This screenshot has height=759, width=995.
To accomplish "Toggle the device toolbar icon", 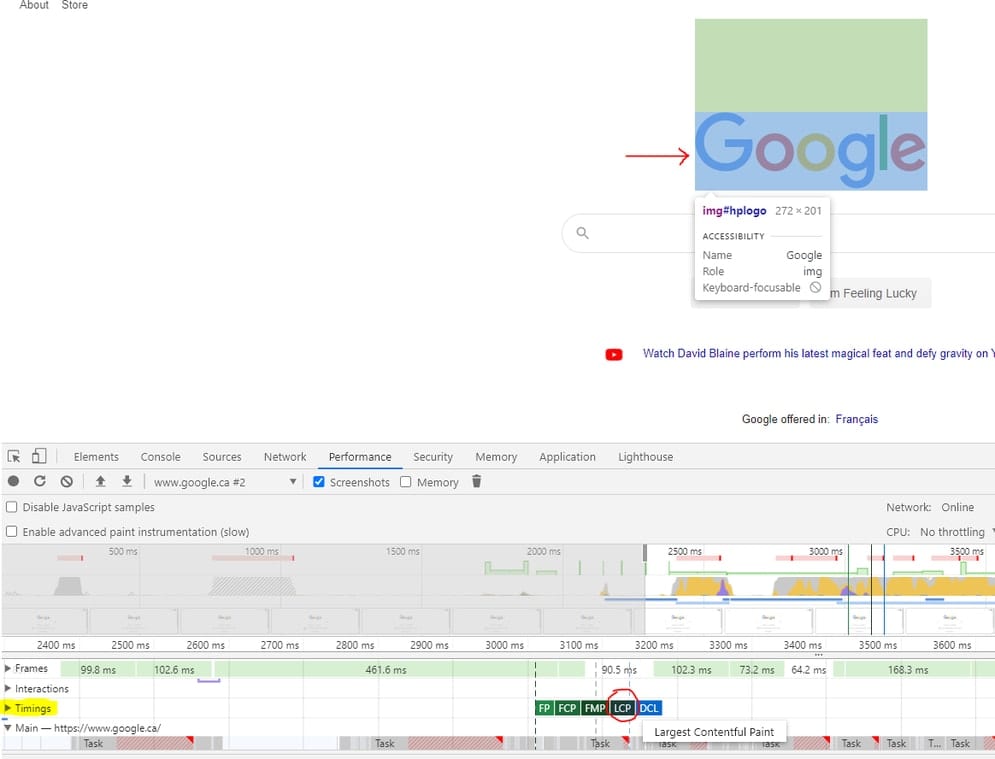I will [x=39, y=456].
